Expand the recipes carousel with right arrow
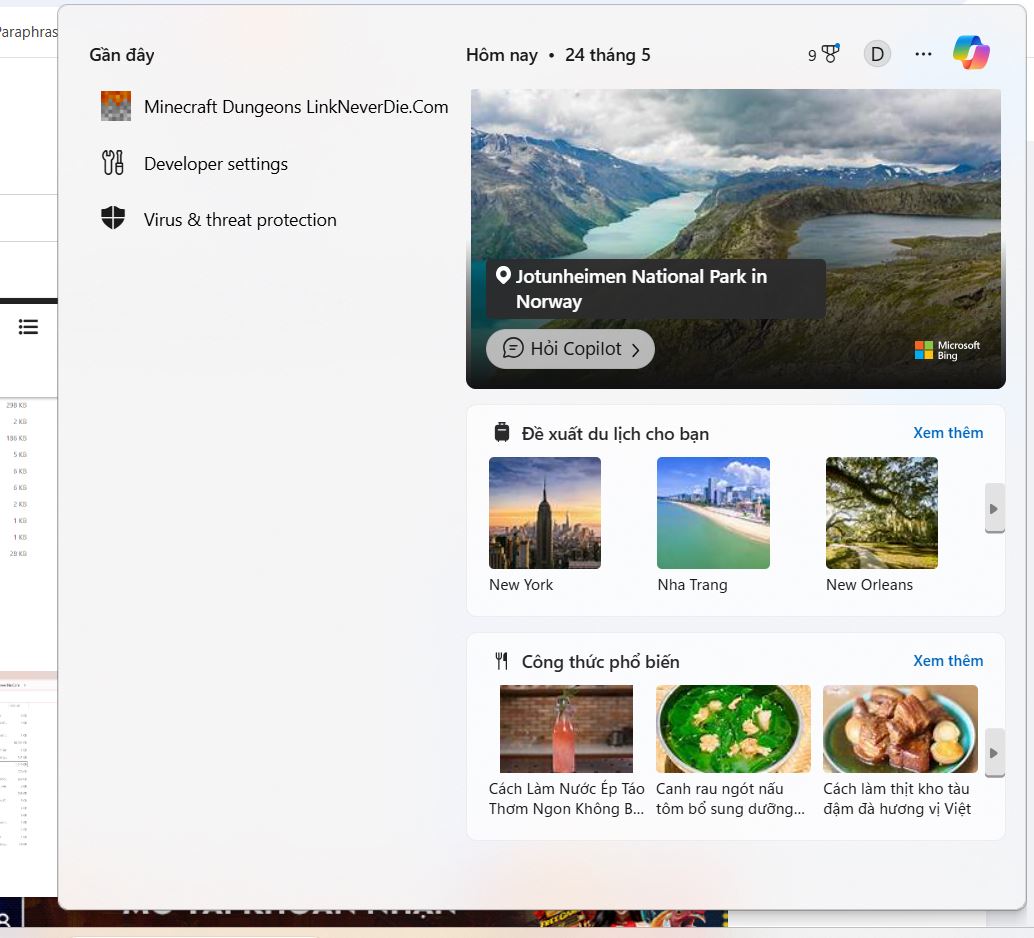Image resolution: width=1034 pixels, height=938 pixels. point(994,753)
